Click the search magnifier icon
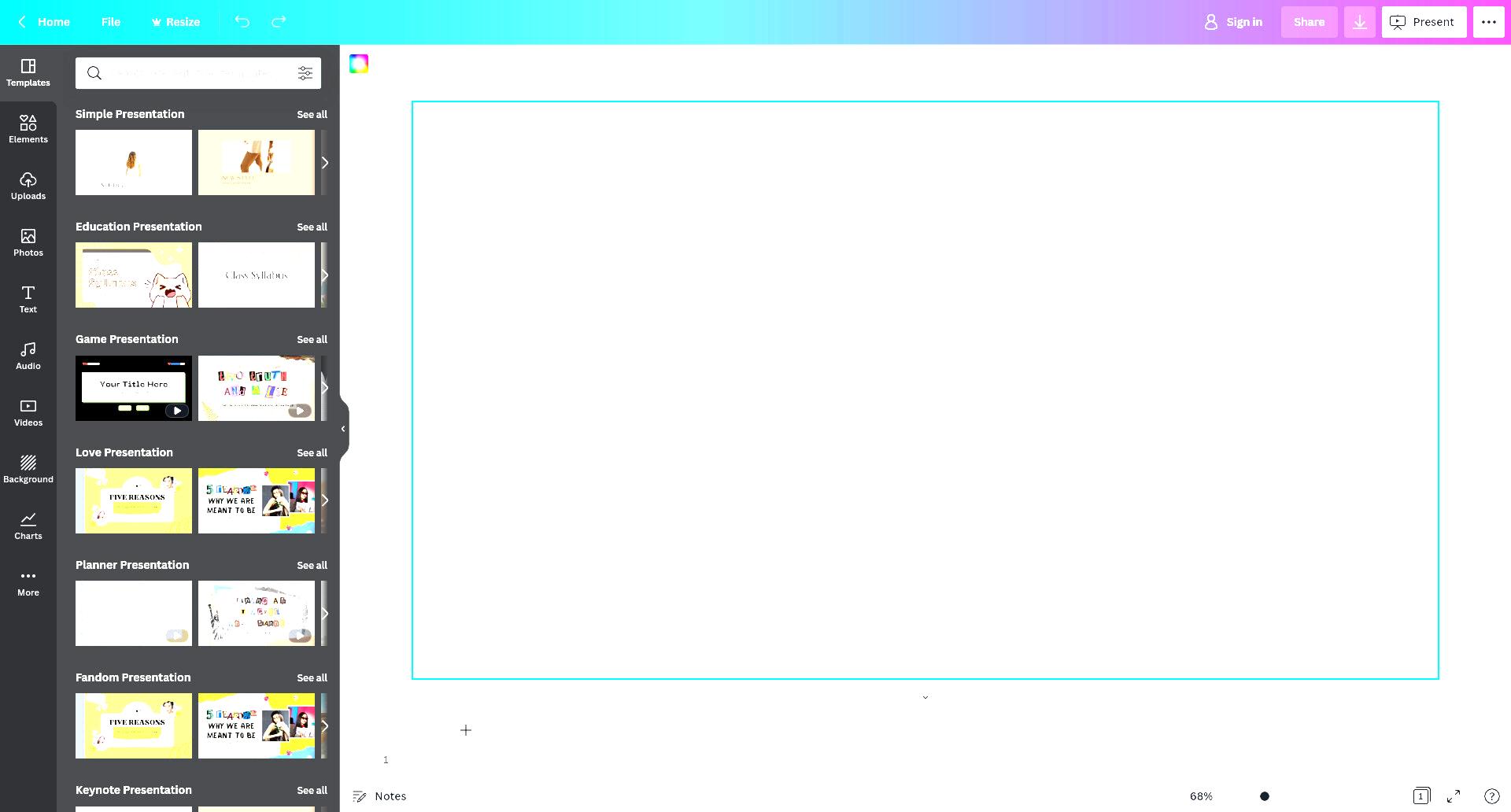Screen dimensions: 1511x812 [94, 73]
